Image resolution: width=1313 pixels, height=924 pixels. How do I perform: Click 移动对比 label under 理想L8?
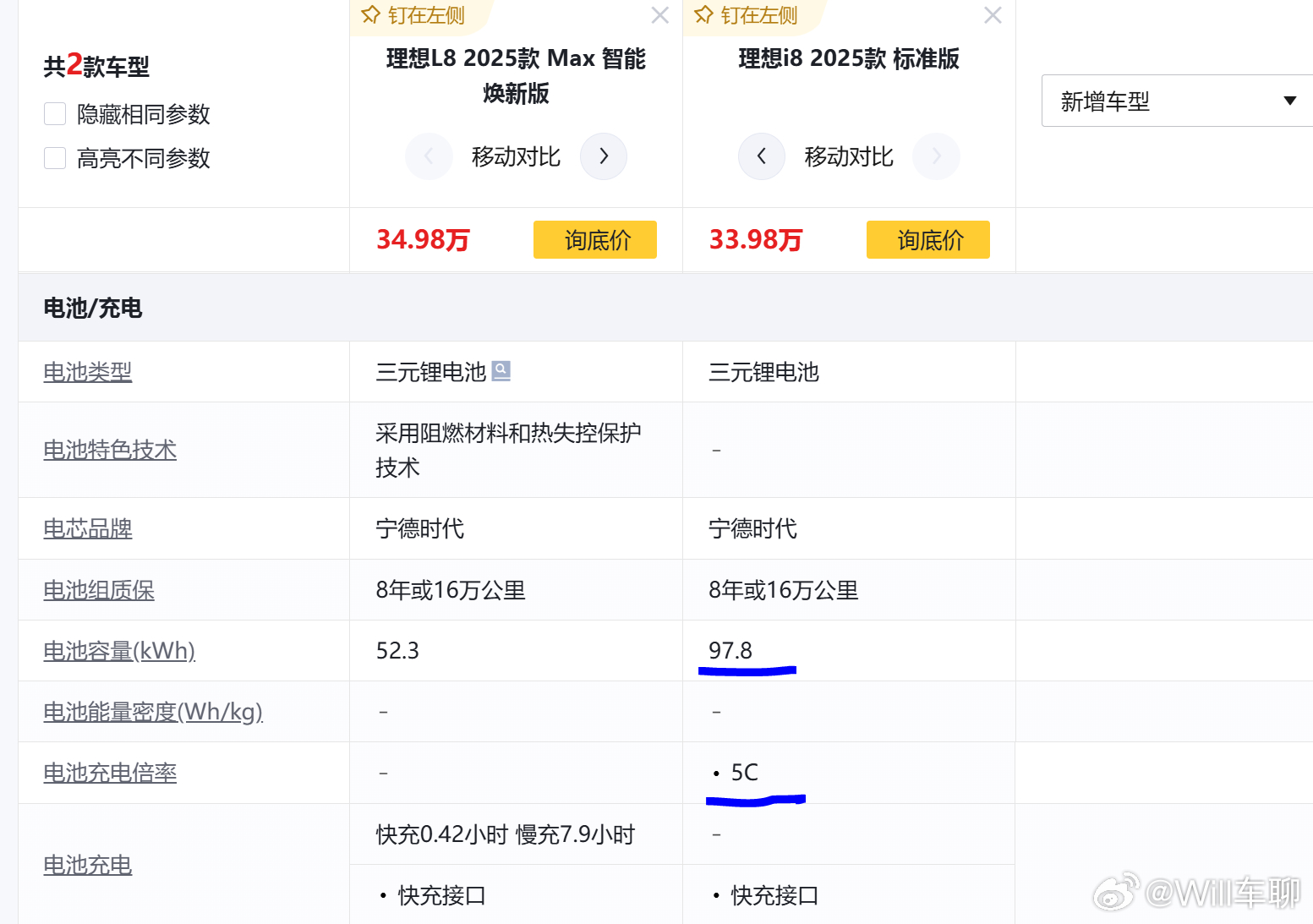click(516, 156)
